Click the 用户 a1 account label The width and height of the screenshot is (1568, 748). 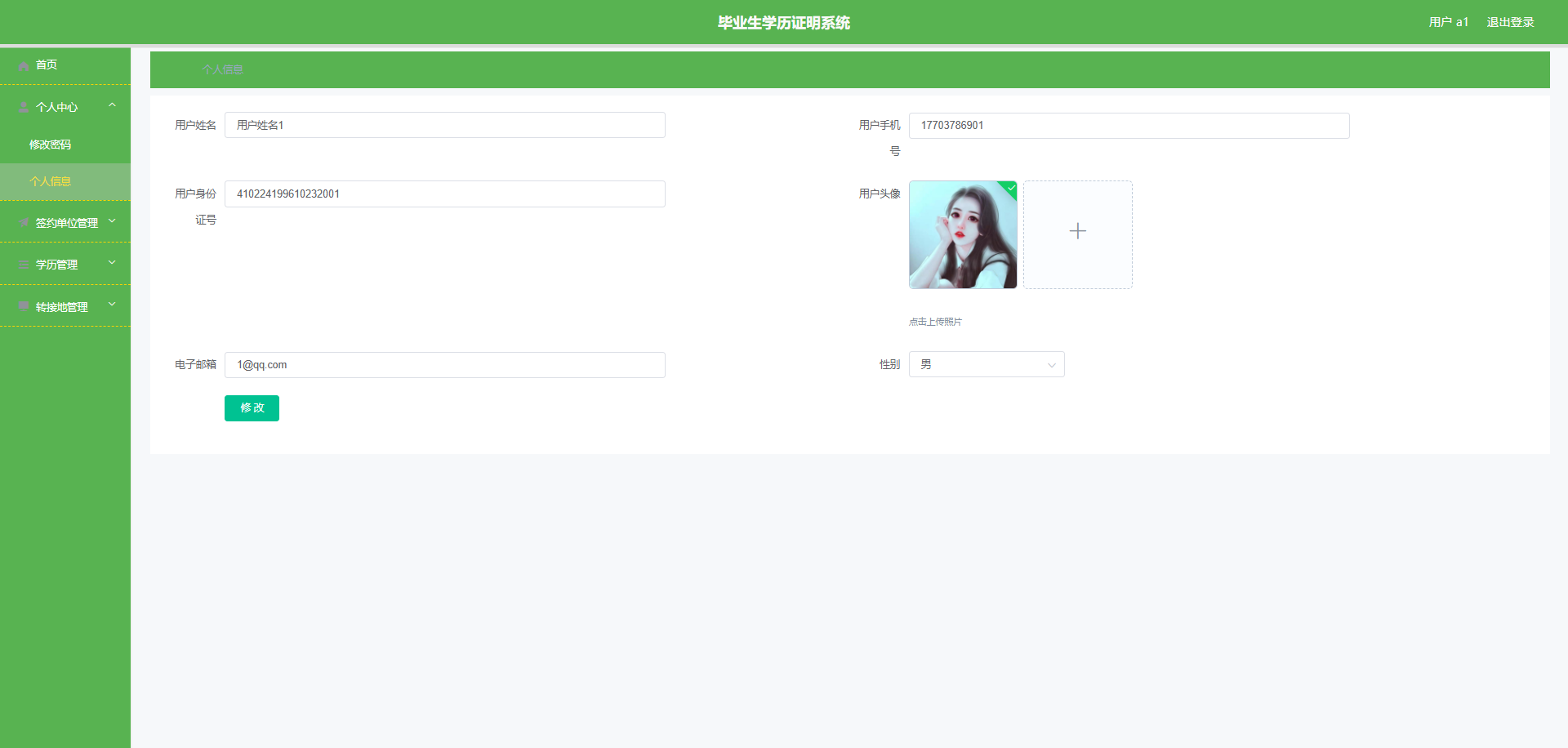[1449, 22]
